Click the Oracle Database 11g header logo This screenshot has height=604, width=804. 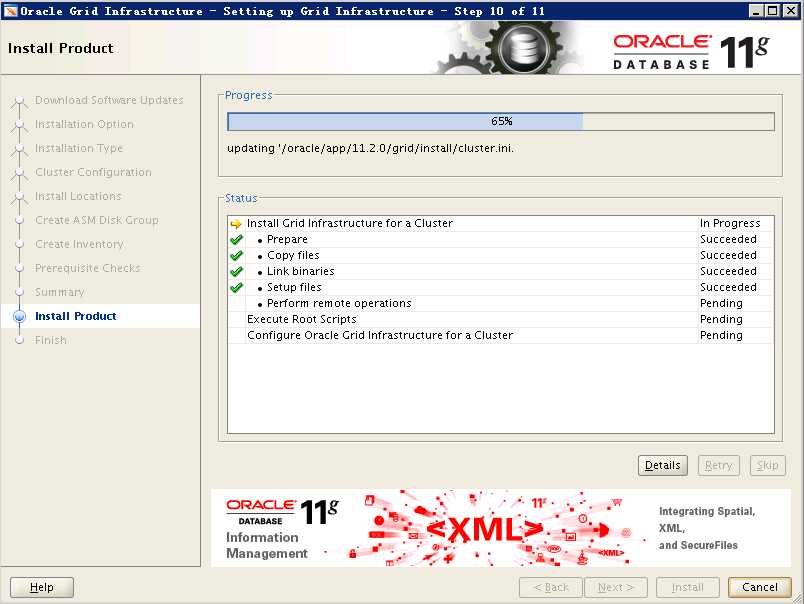pyautogui.click(x=691, y=51)
